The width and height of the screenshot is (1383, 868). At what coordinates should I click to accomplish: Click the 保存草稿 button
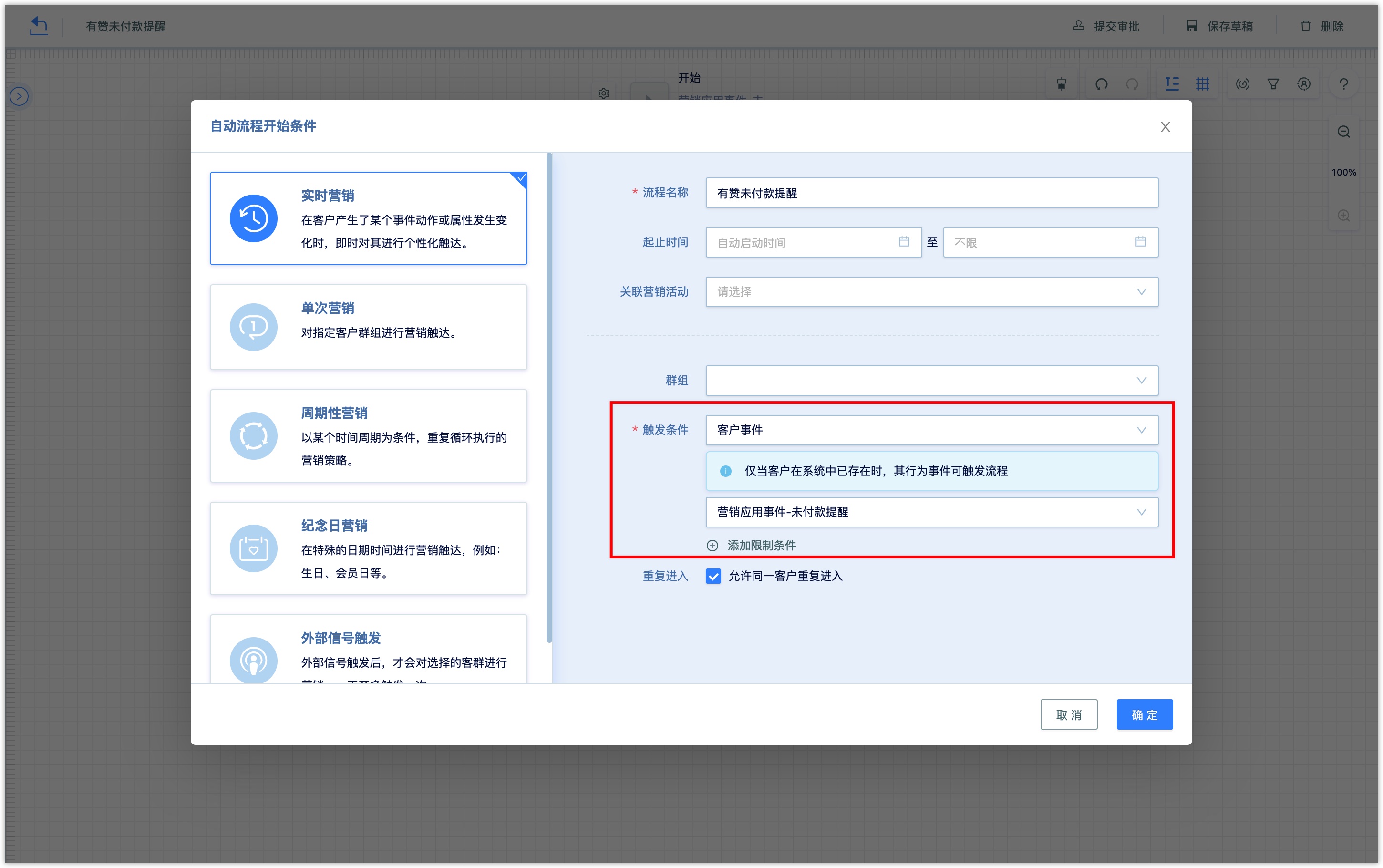coord(1219,26)
